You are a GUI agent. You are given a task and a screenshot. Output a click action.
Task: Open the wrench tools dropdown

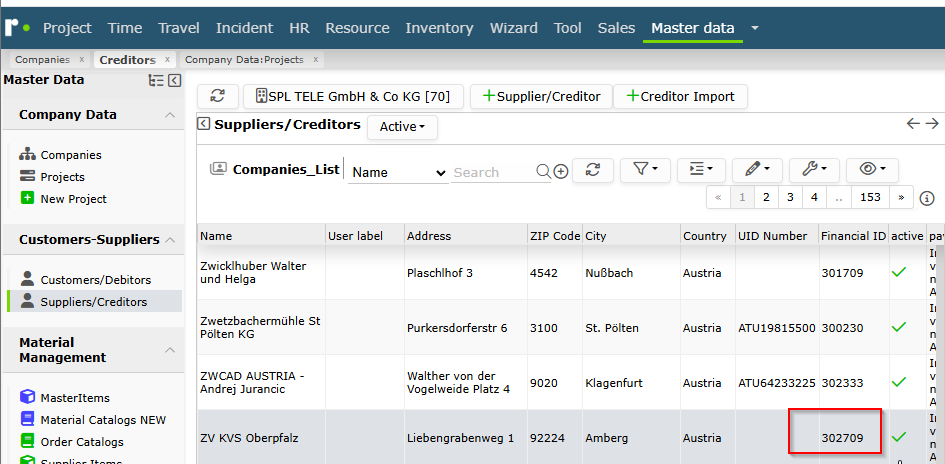(x=814, y=170)
